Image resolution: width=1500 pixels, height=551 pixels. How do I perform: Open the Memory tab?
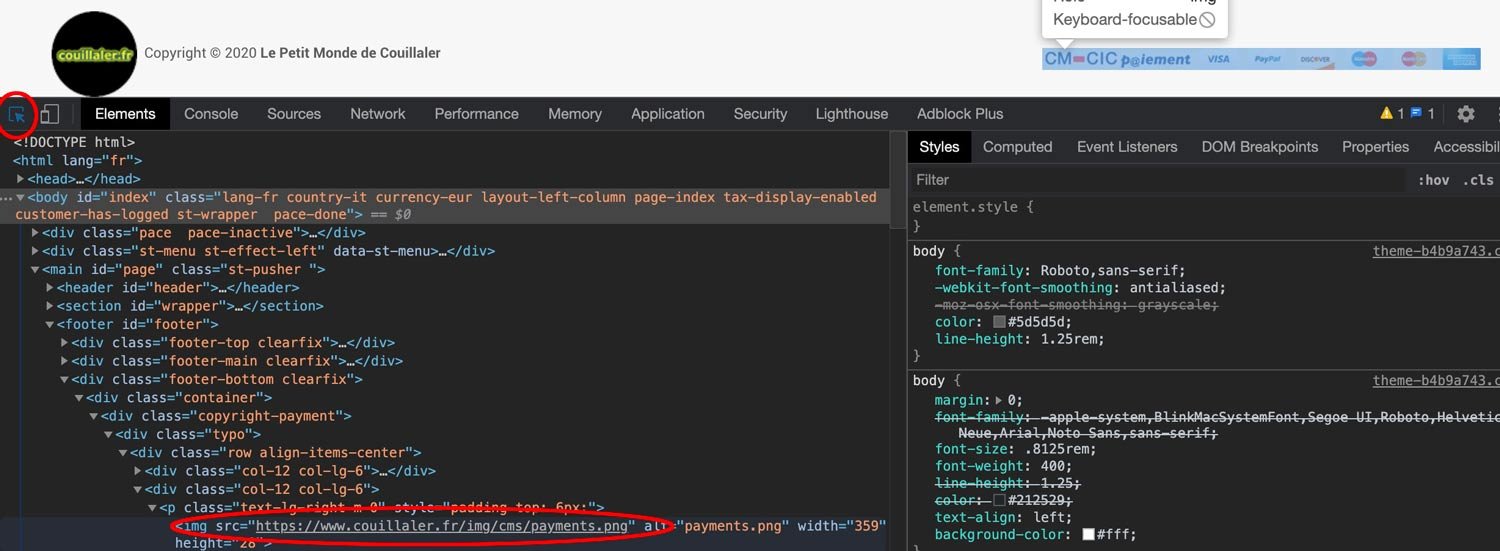tap(575, 114)
